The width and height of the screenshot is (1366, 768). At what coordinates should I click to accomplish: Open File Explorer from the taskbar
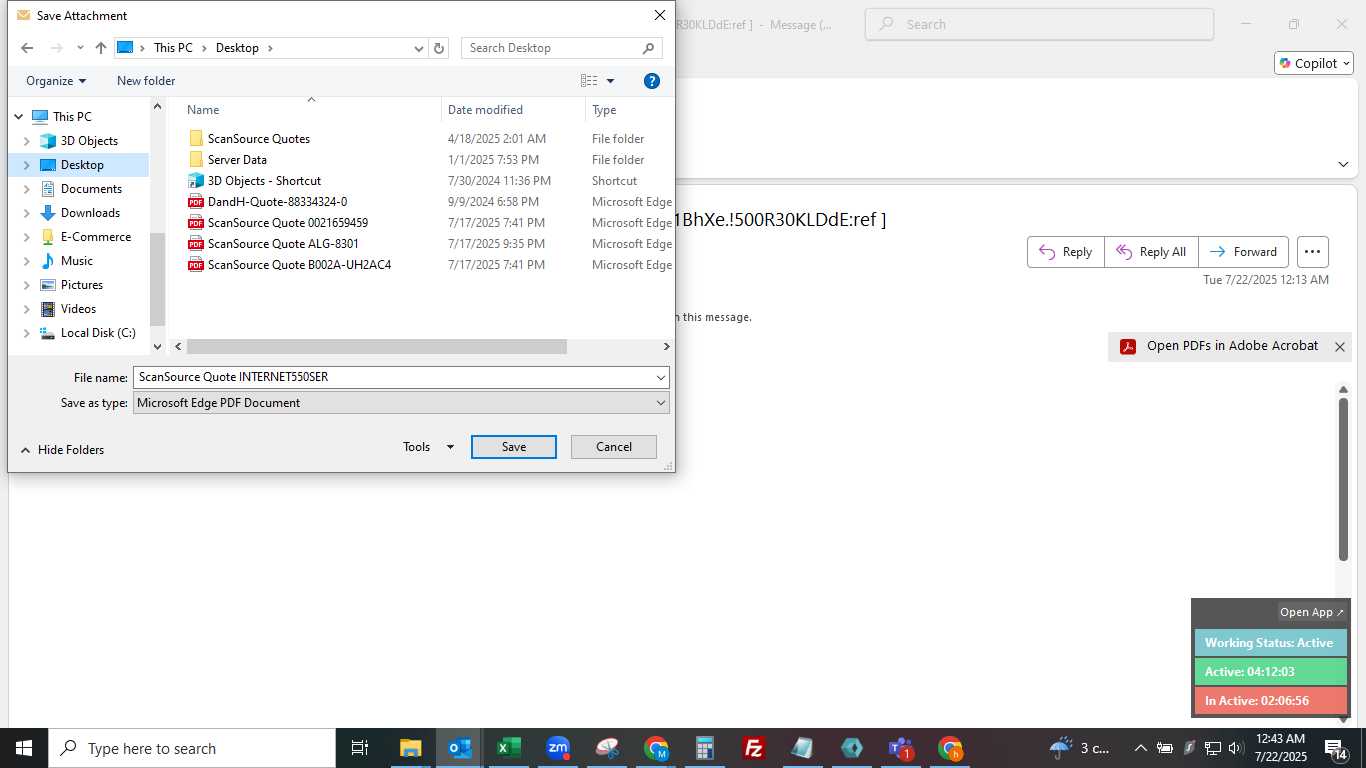pos(411,748)
